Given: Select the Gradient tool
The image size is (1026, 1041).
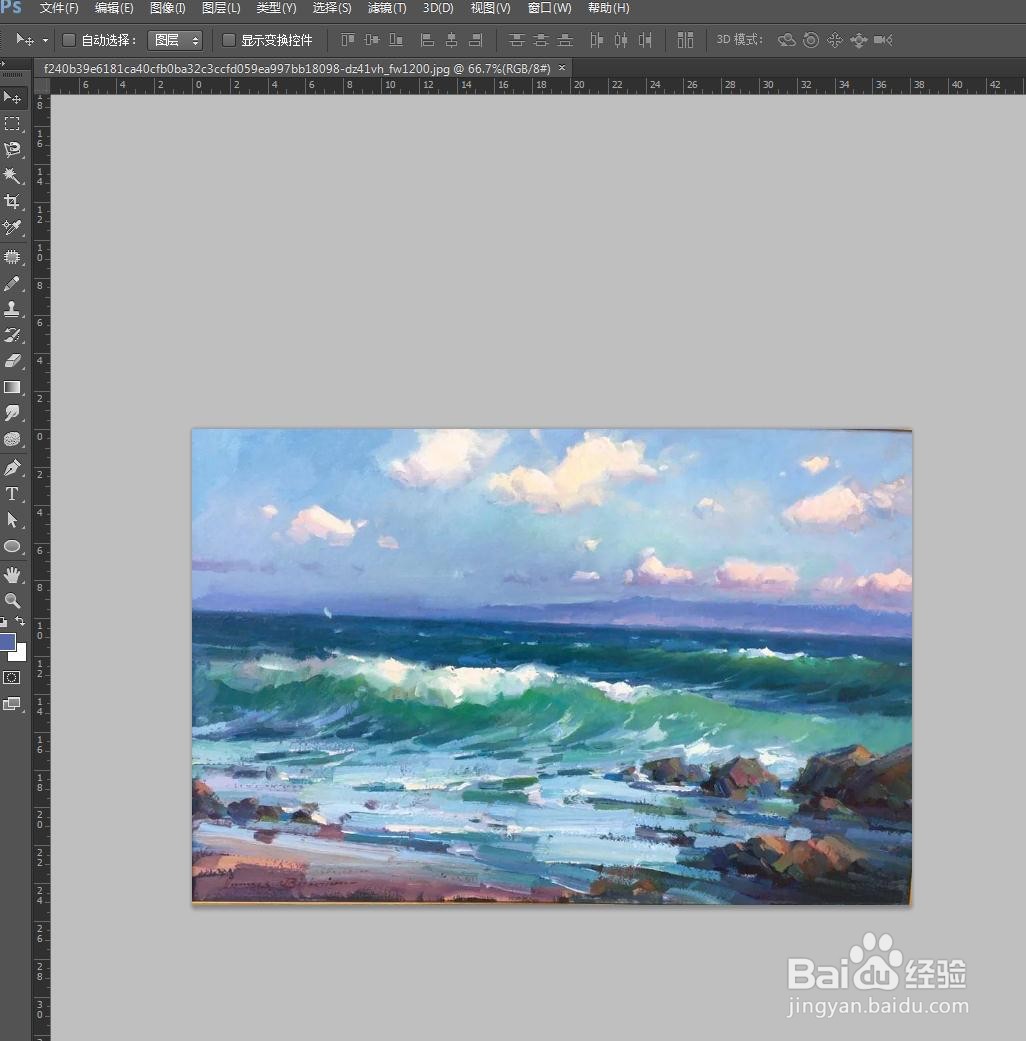Looking at the screenshot, I should point(12,387).
